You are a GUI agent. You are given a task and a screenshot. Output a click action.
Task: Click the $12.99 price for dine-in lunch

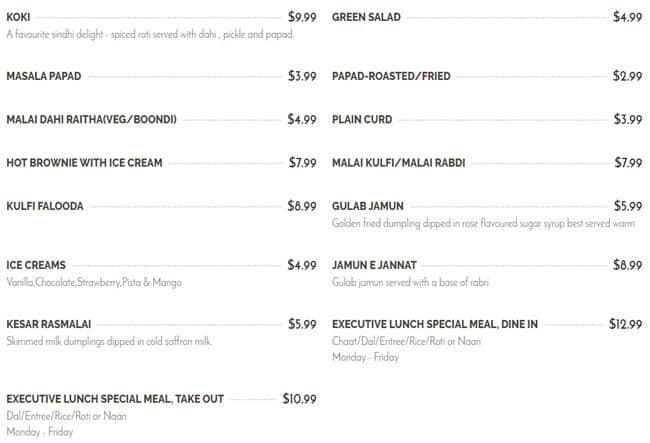click(x=625, y=324)
